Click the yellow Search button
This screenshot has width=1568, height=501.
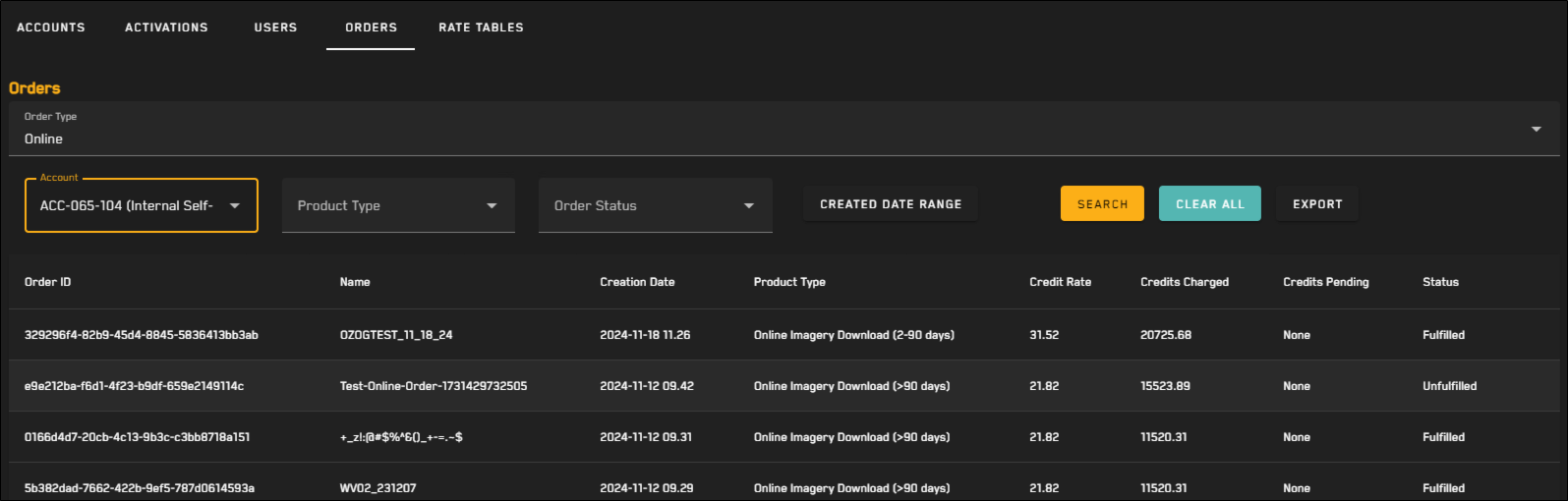(x=1102, y=203)
